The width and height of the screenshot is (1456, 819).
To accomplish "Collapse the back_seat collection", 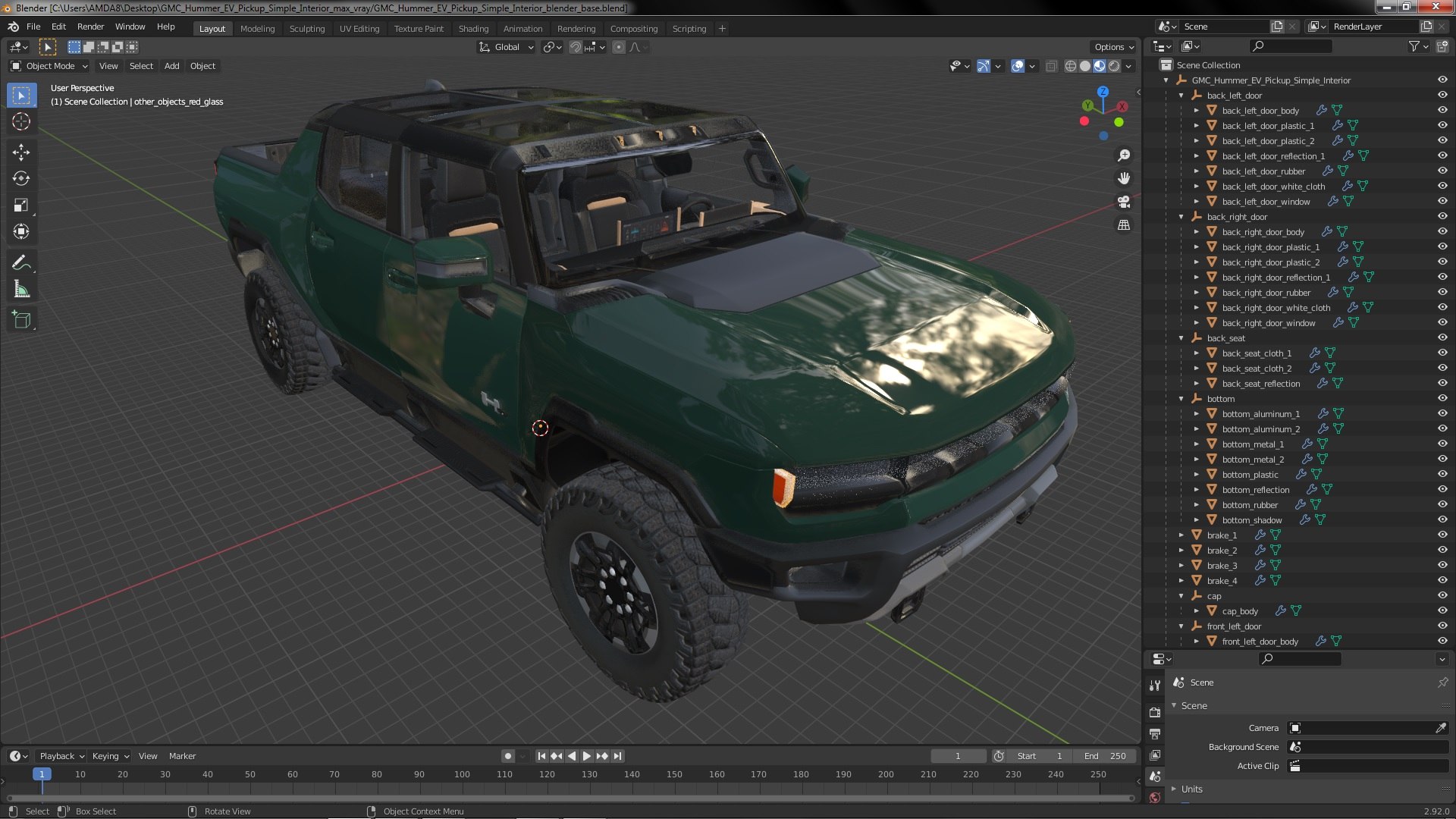I will pos(1181,338).
